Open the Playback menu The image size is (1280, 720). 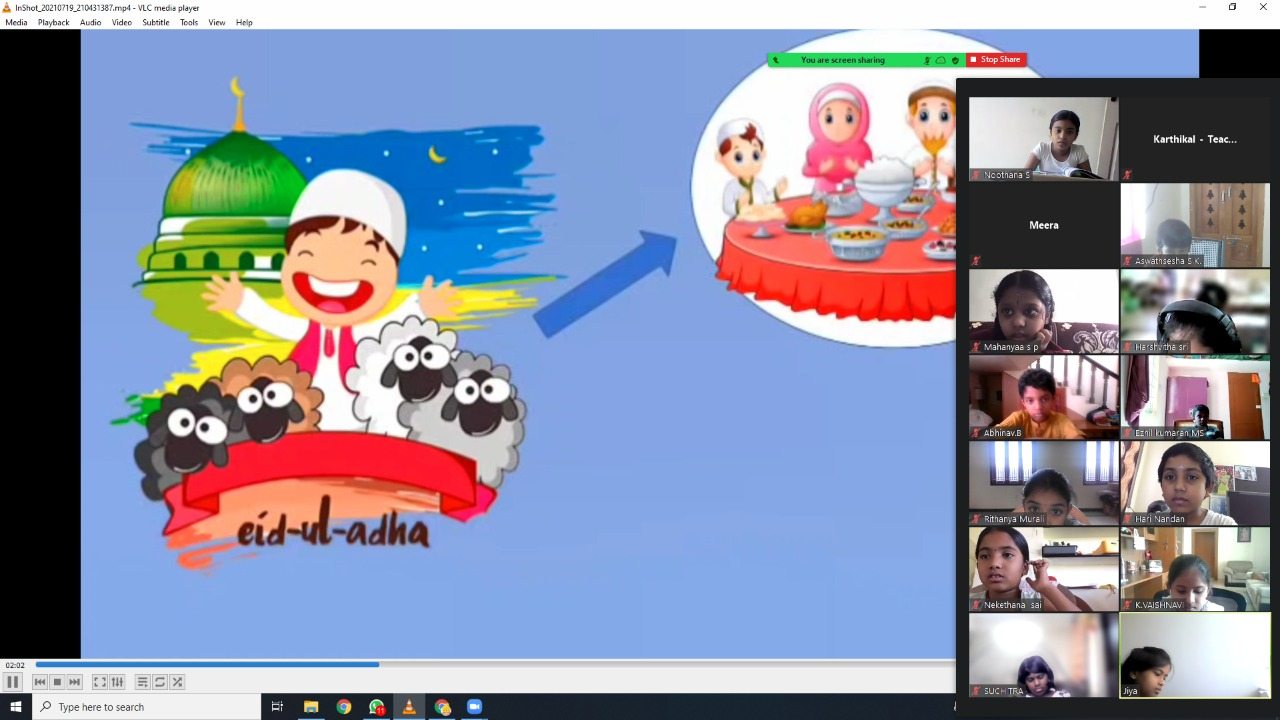tap(54, 22)
